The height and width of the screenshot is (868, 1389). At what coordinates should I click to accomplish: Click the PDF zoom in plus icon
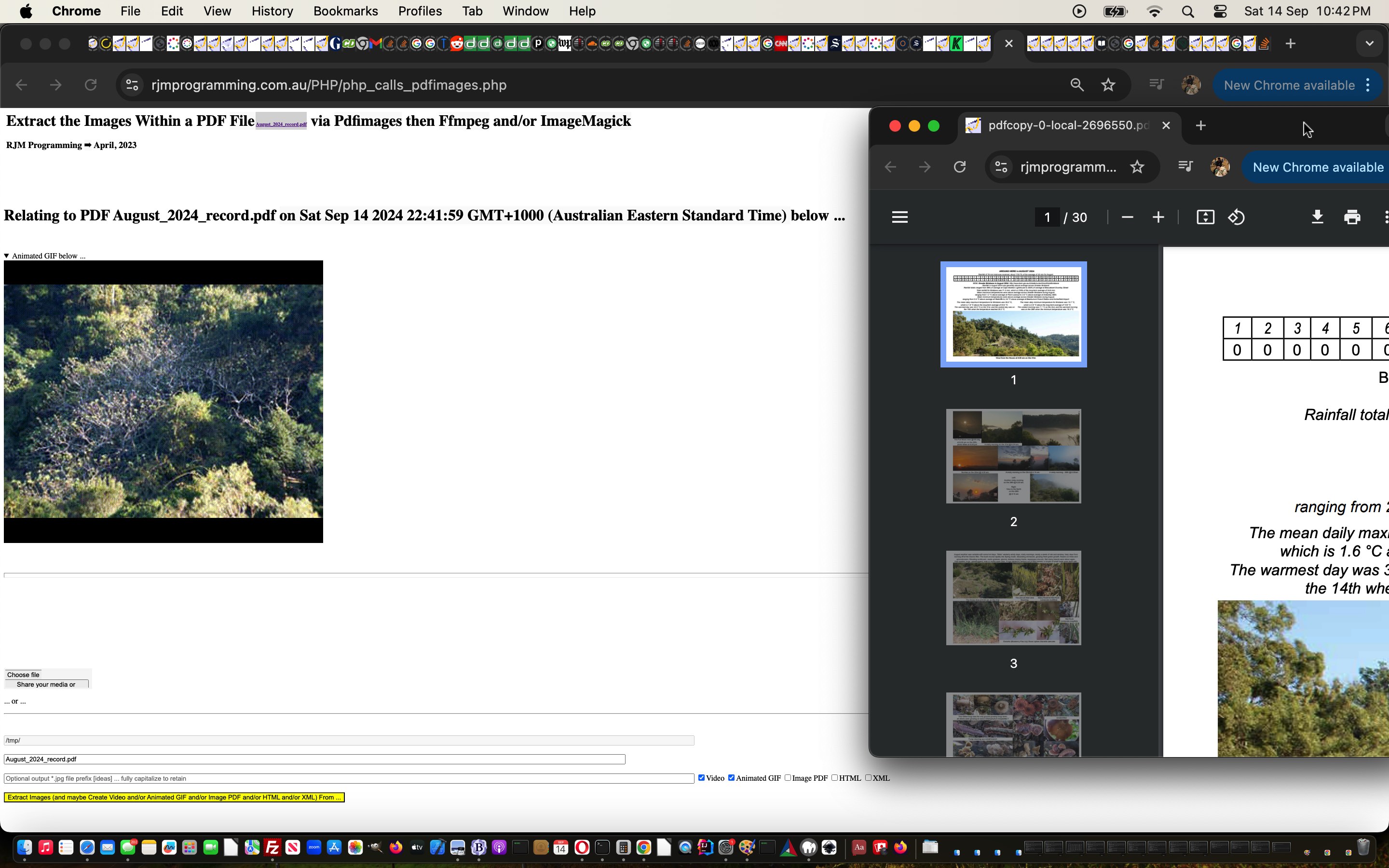pyautogui.click(x=1158, y=217)
